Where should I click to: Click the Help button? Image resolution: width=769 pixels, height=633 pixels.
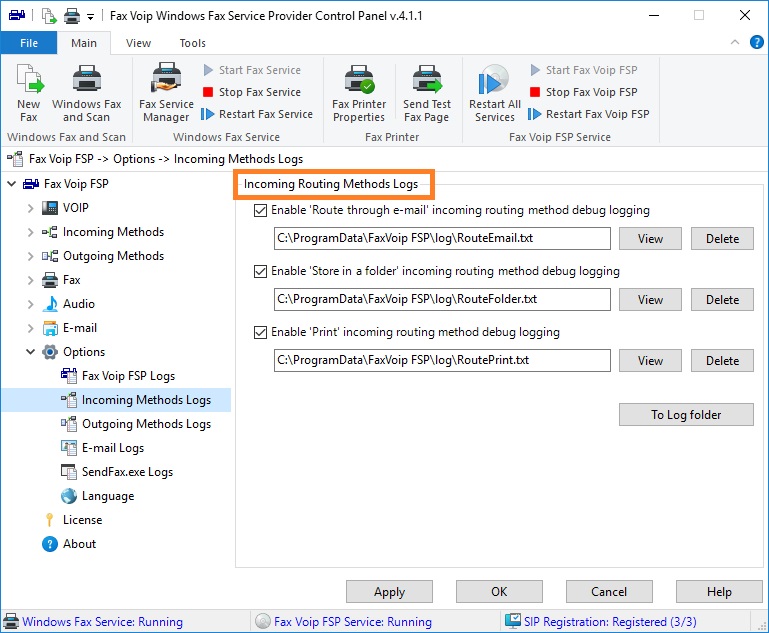click(719, 592)
